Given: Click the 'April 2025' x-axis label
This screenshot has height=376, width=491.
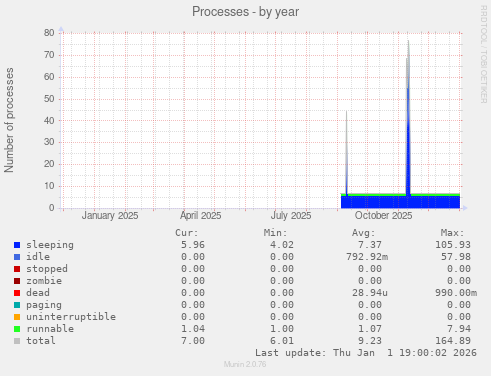Looking at the screenshot, I should point(200,216).
